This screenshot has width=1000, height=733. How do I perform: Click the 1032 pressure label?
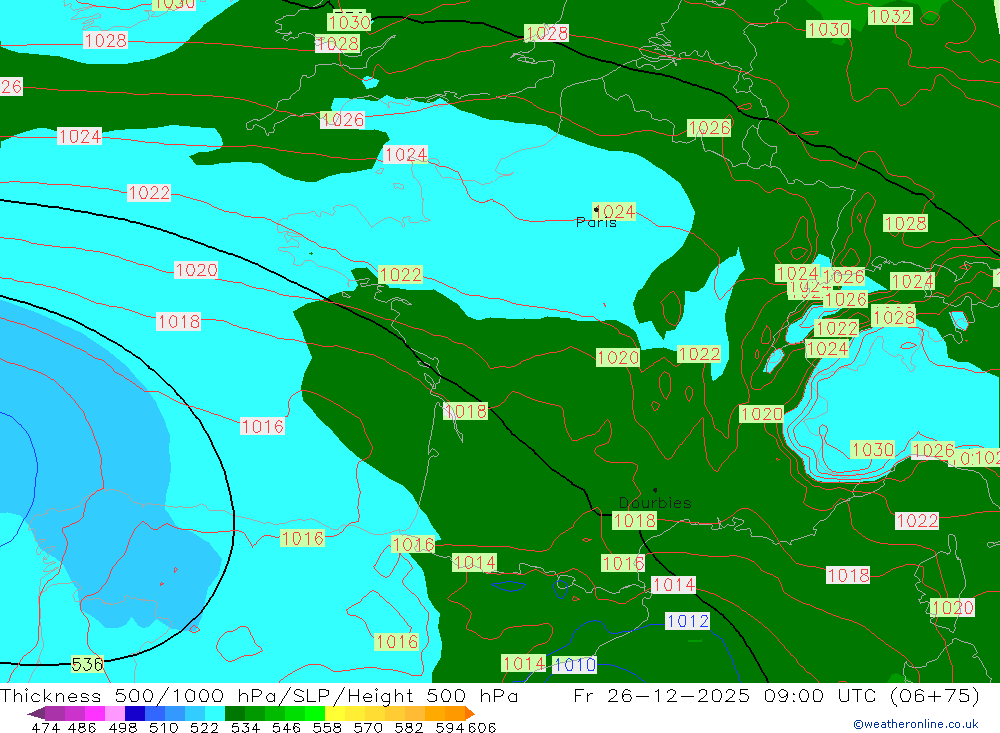pos(890,16)
